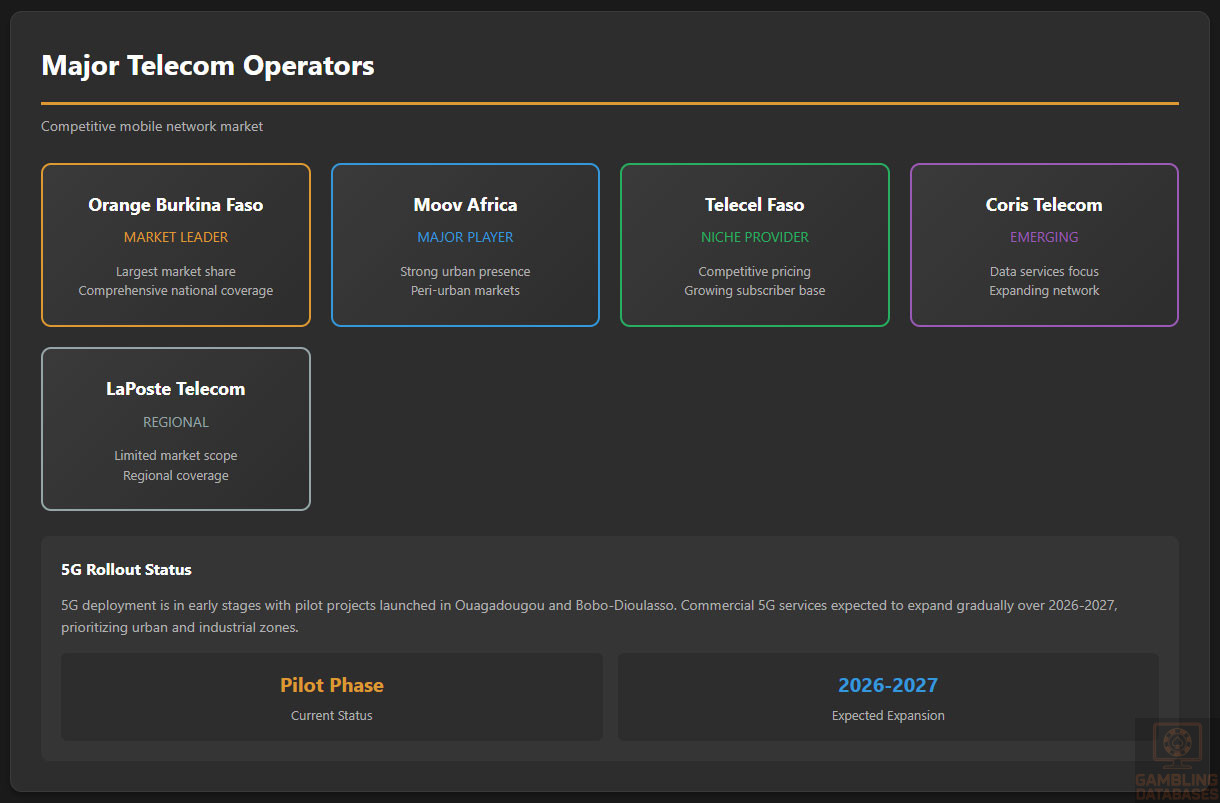Image resolution: width=1220 pixels, height=803 pixels.
Task: Select the MAJOR PLAYER label
Action: pyautogui.click(x=465, y=237)
